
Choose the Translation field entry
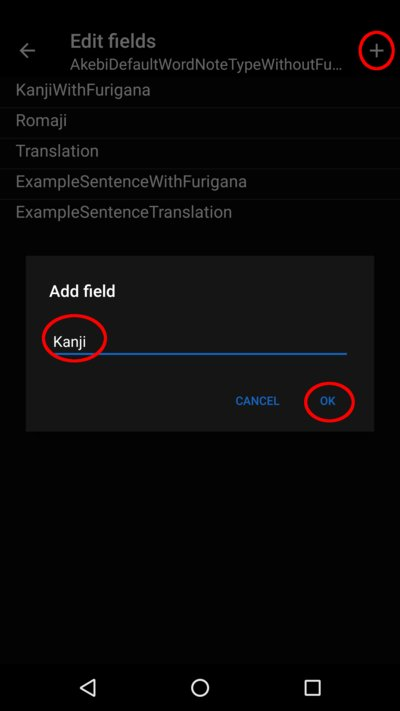[x=200, y=151]
